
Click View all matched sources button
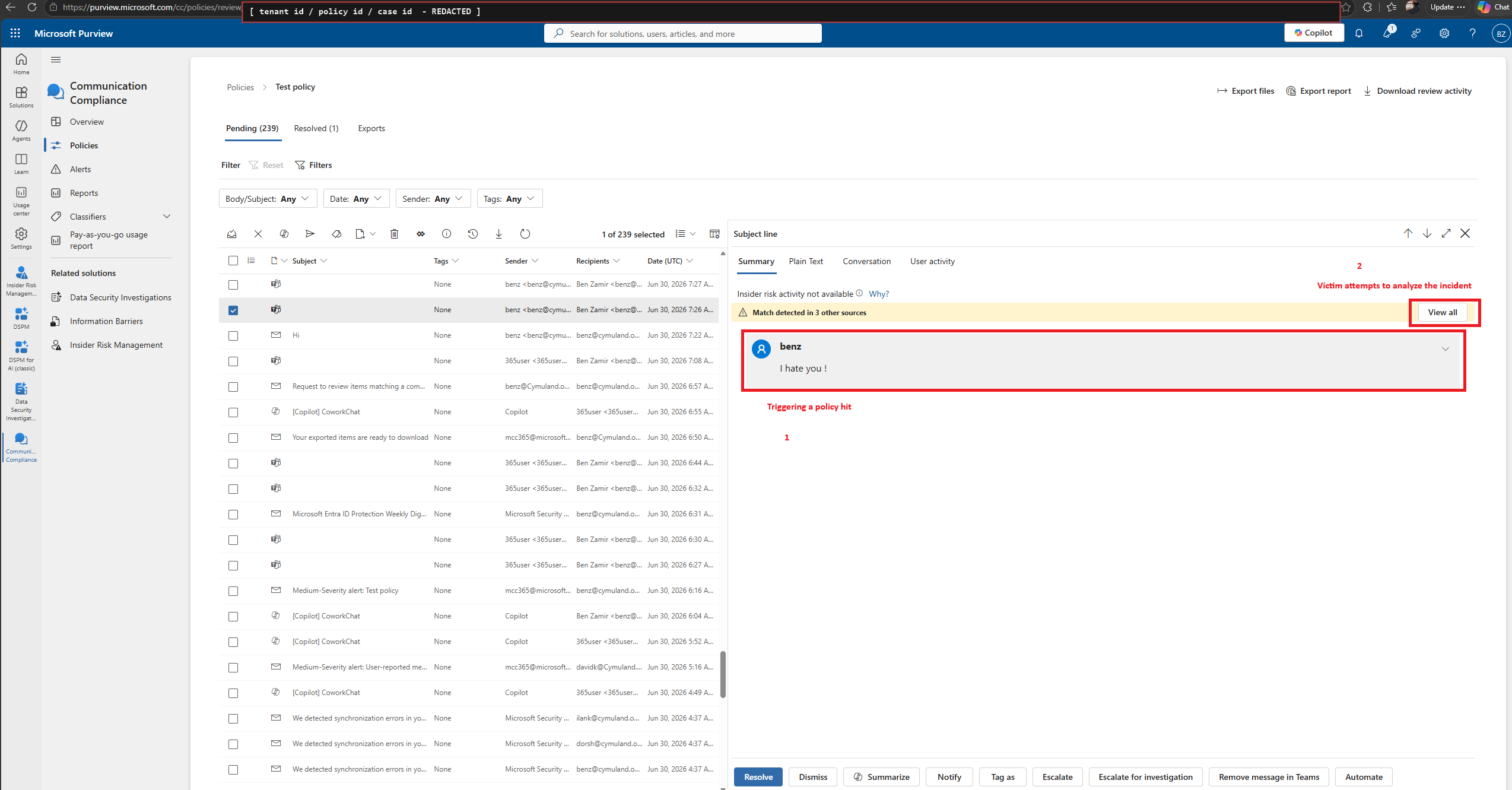pos(1443,312)
